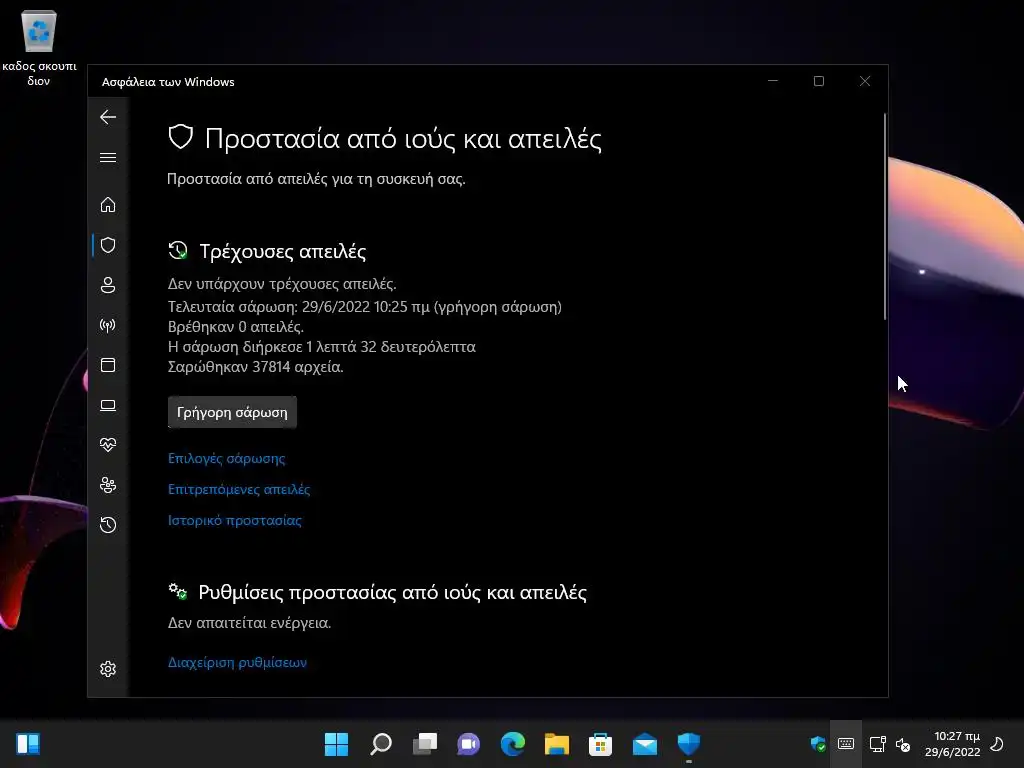Image resolution: width=1024 pixels, height=768 pixels.
Task: Click the Σαρώθηκαν 37814 αρχεία text
Action: [x=255, y=367]
